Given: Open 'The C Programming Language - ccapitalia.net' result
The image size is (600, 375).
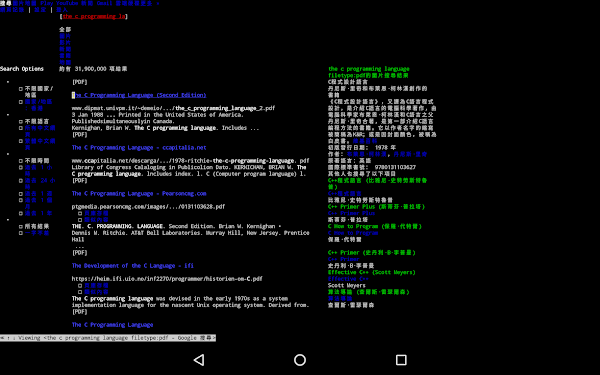Looking at the screenshot, I should (x=139, y=147).
